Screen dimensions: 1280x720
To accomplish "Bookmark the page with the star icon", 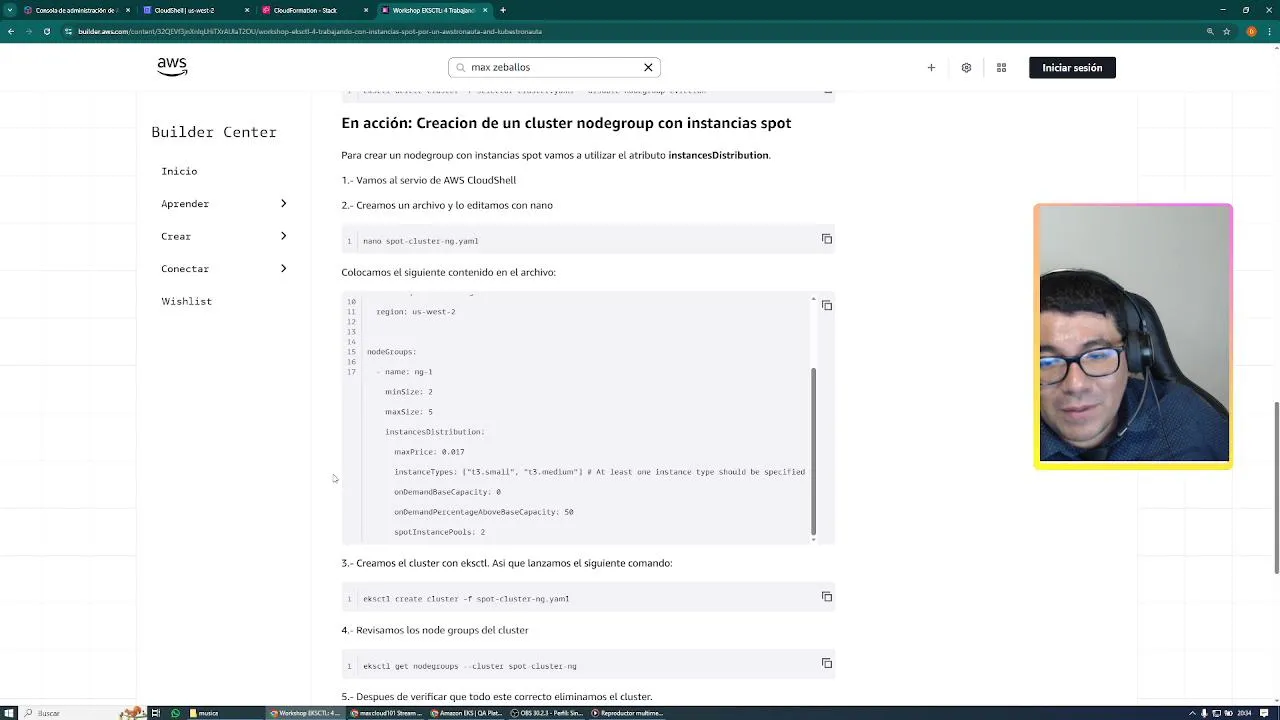I will click(1226, 31).
